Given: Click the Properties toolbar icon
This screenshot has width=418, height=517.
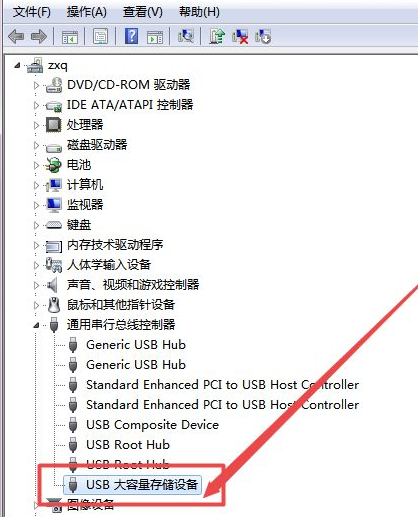Looking at the screenshot, I should tap(100, 36).
